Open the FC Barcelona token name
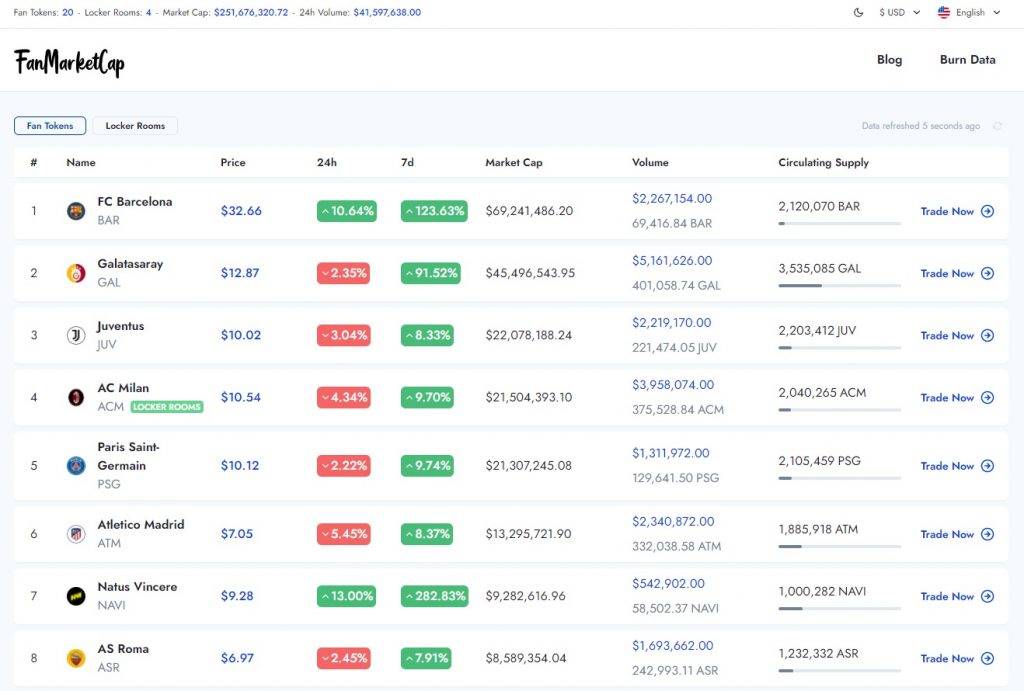Image resolution: width=1024 pixels, height=691 pixels. [135, 202]
